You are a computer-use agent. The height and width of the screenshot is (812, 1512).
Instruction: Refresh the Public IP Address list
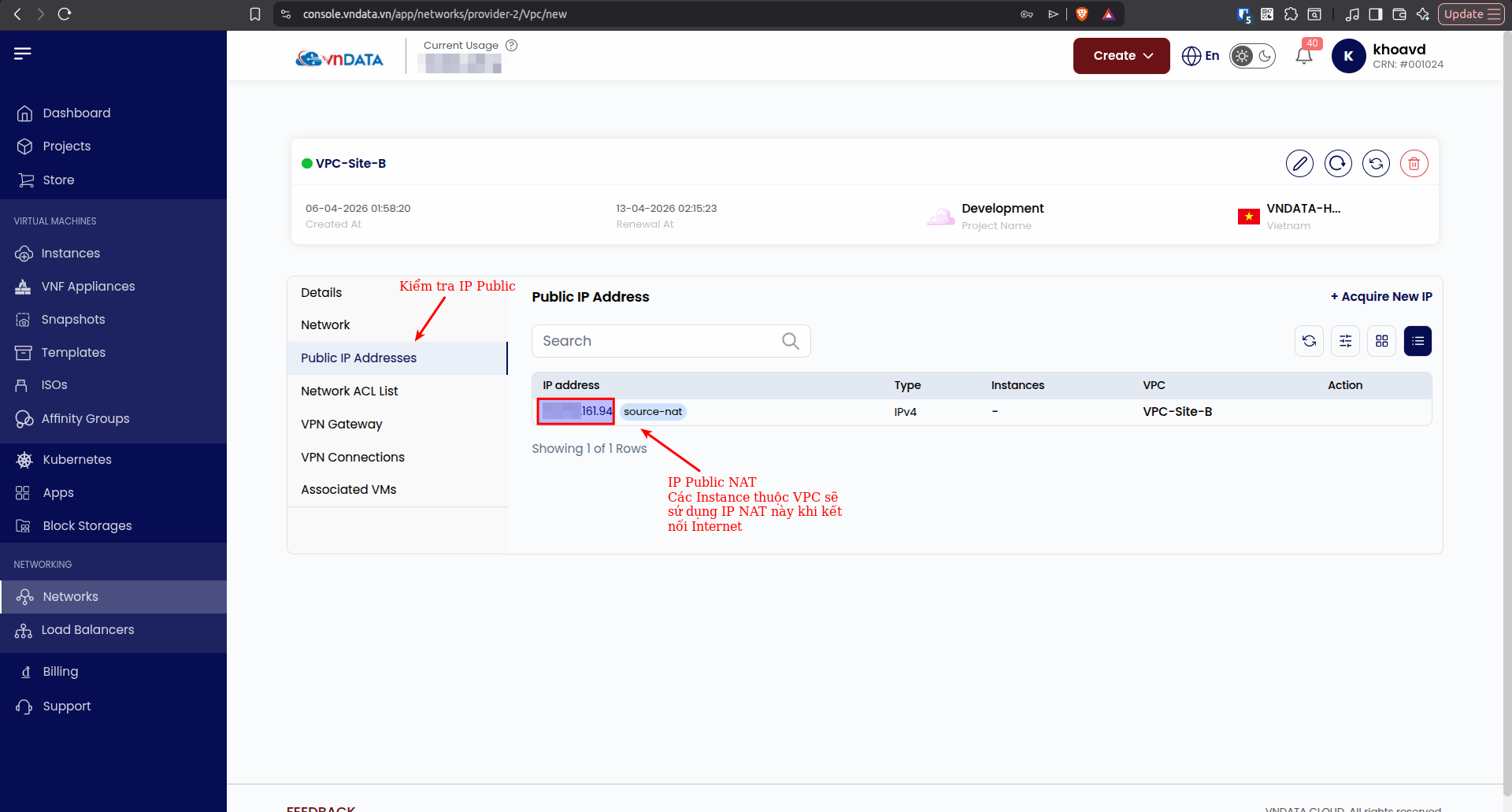click(1310, 341)
